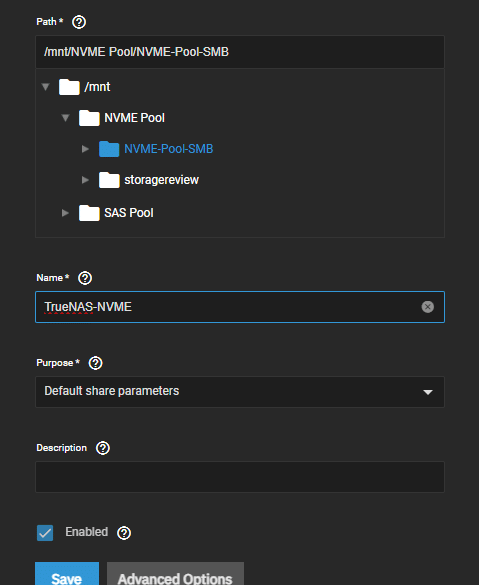Open the Purpose dropdown menu
479x585 pixels.
point(240,392)
